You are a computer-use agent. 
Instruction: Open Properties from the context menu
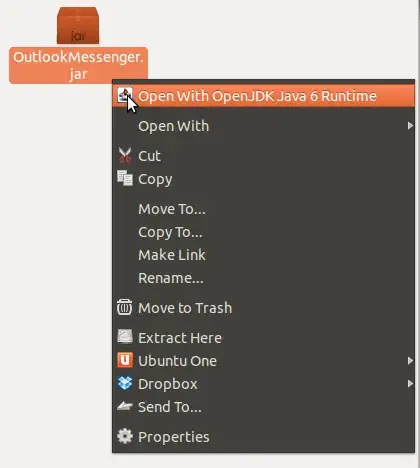coord(263,437)
